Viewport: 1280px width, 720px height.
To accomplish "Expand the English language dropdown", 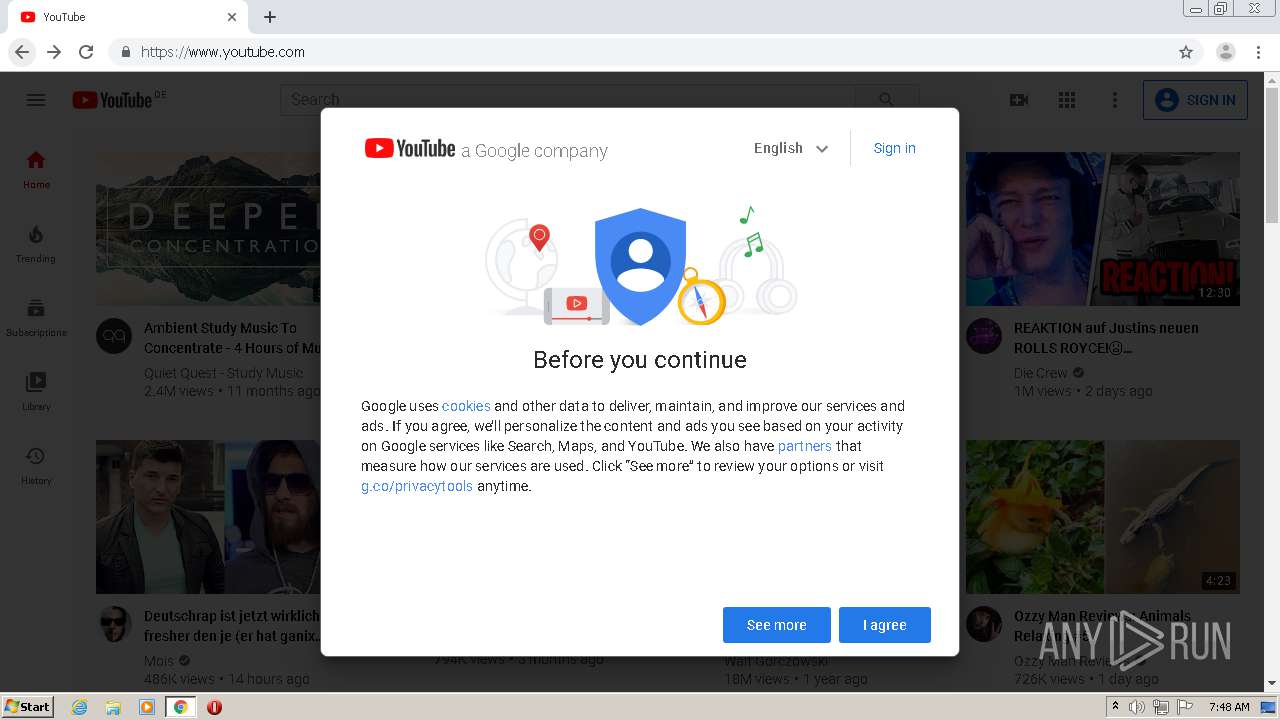I will (x=791, y=148).
